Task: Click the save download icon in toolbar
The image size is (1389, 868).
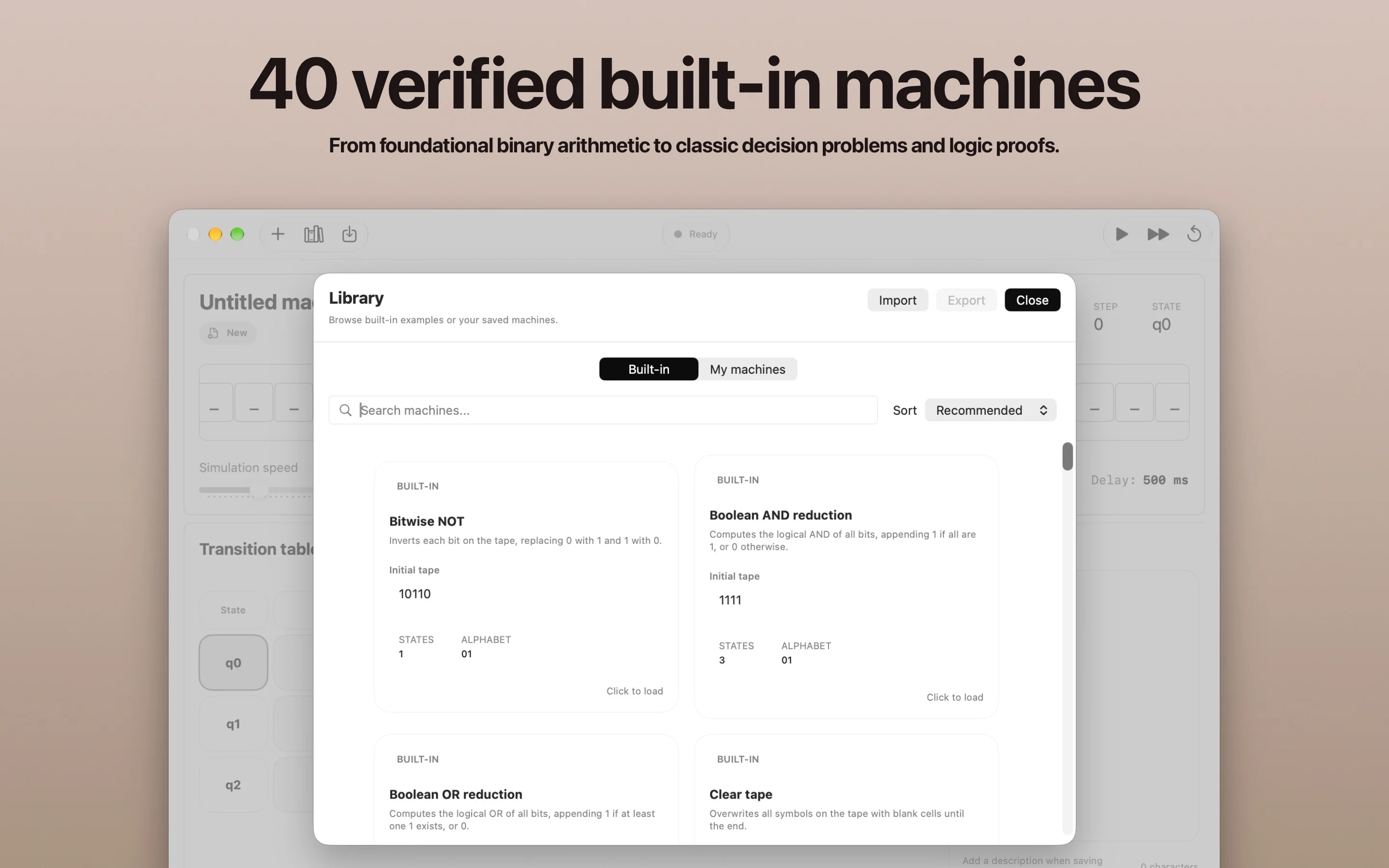Action: 349,234
